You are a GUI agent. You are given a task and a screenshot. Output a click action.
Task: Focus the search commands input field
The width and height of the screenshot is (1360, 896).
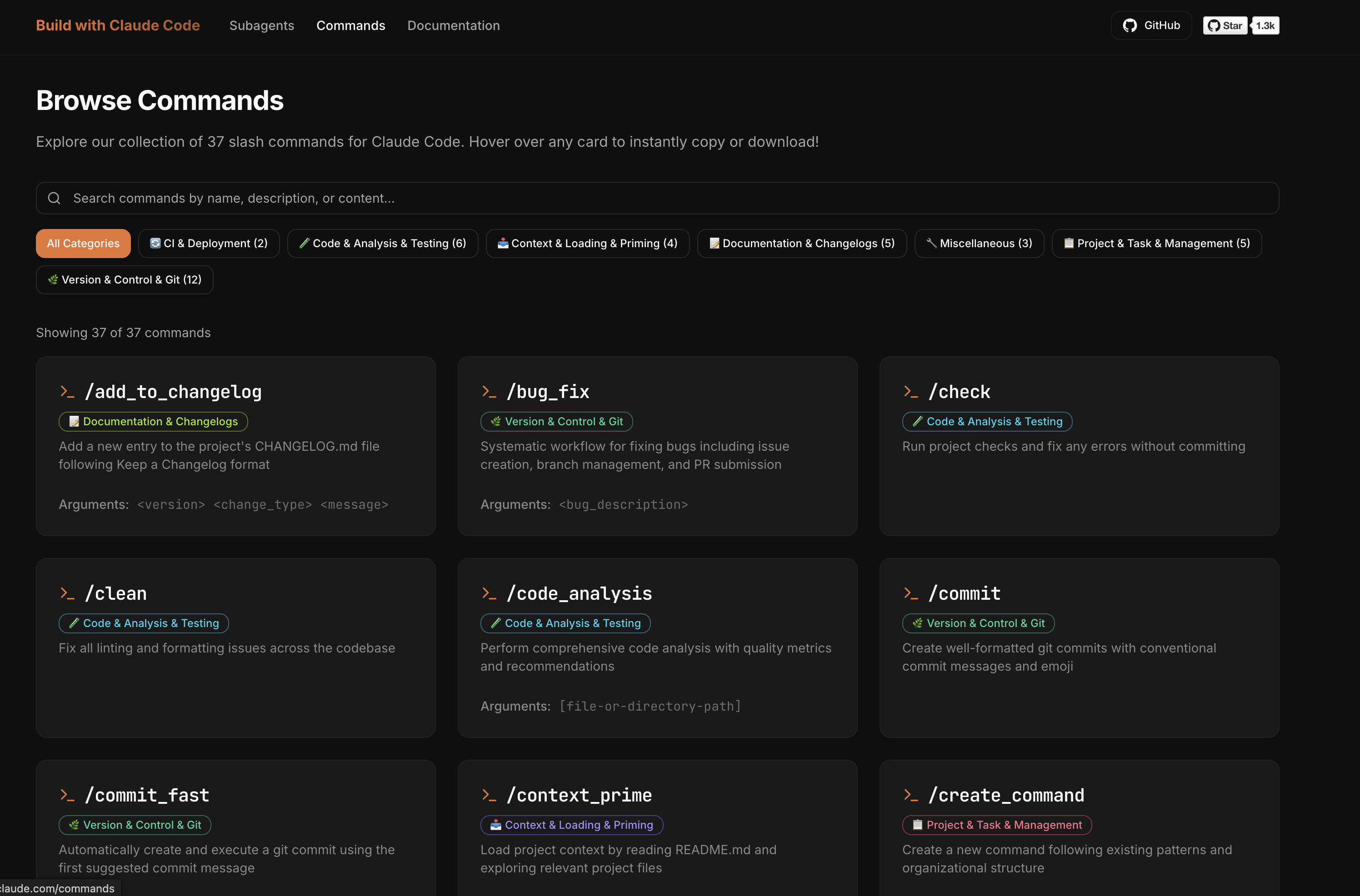click(657, 198)
